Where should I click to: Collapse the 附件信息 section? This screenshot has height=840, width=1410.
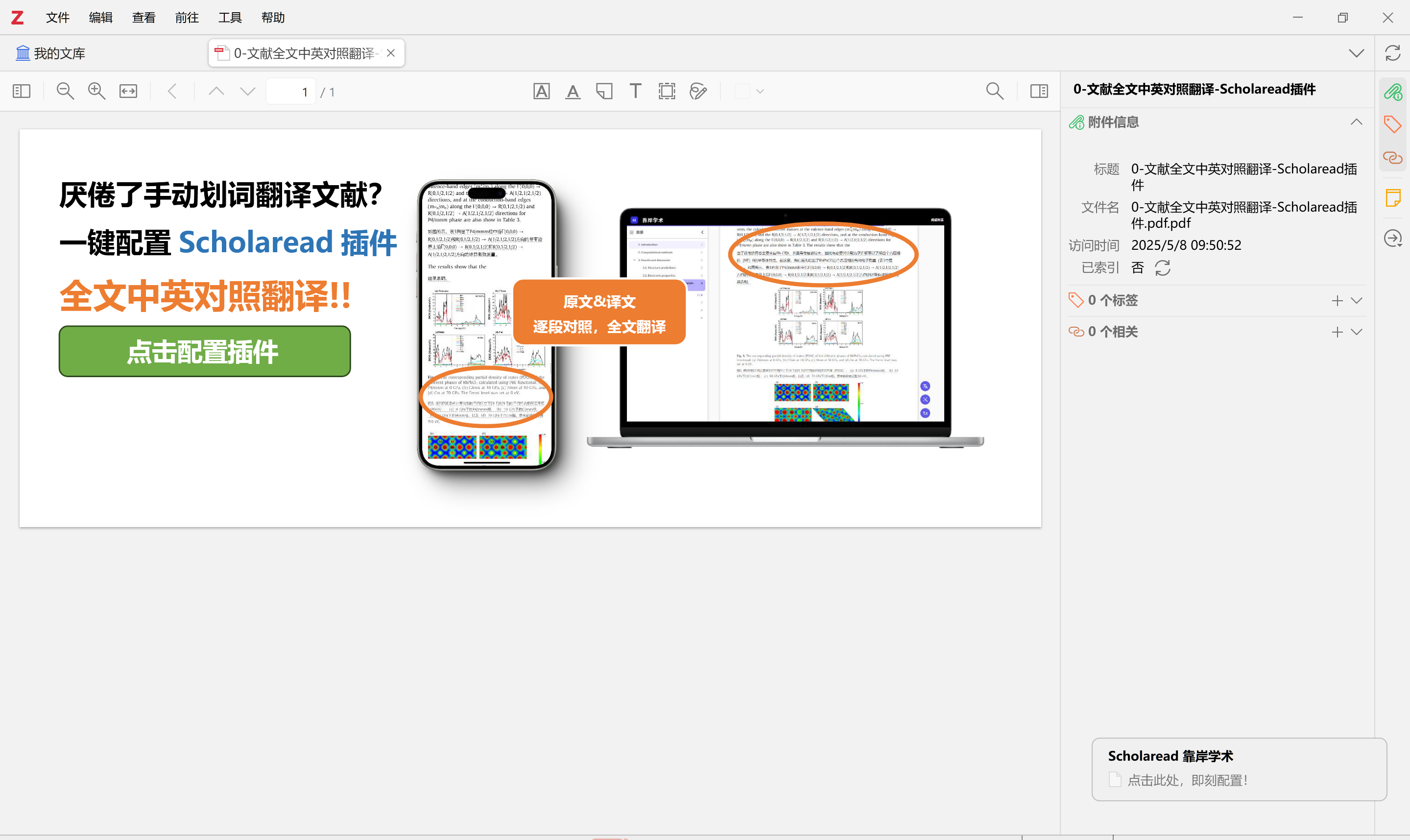1356,122
